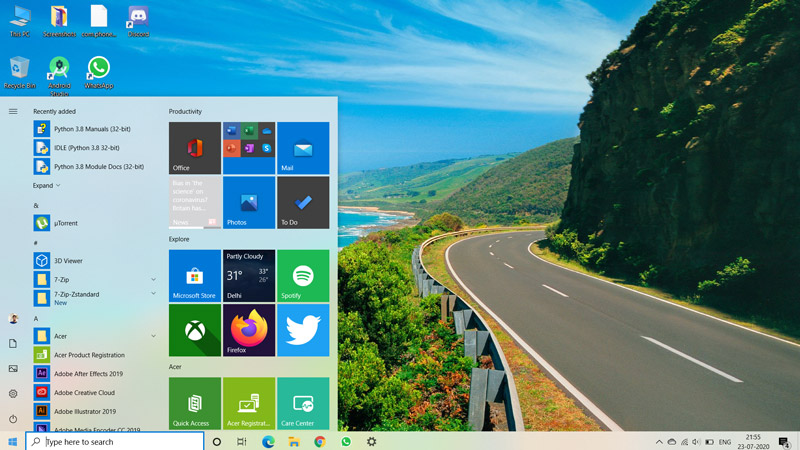Open the Office tile
The image size is (800, 450).
click(195, 148)
